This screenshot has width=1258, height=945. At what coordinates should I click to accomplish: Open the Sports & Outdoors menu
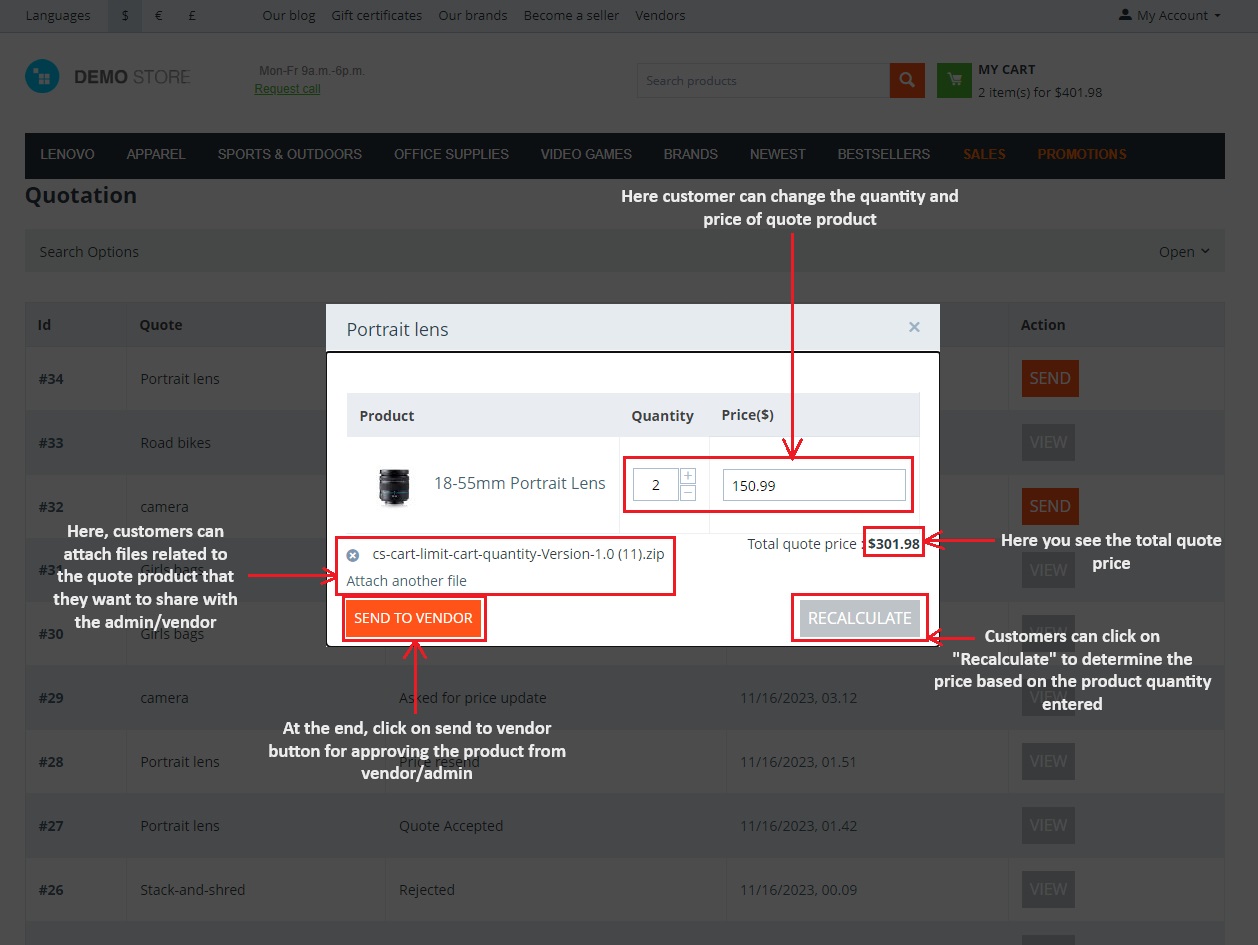point(290,154)
